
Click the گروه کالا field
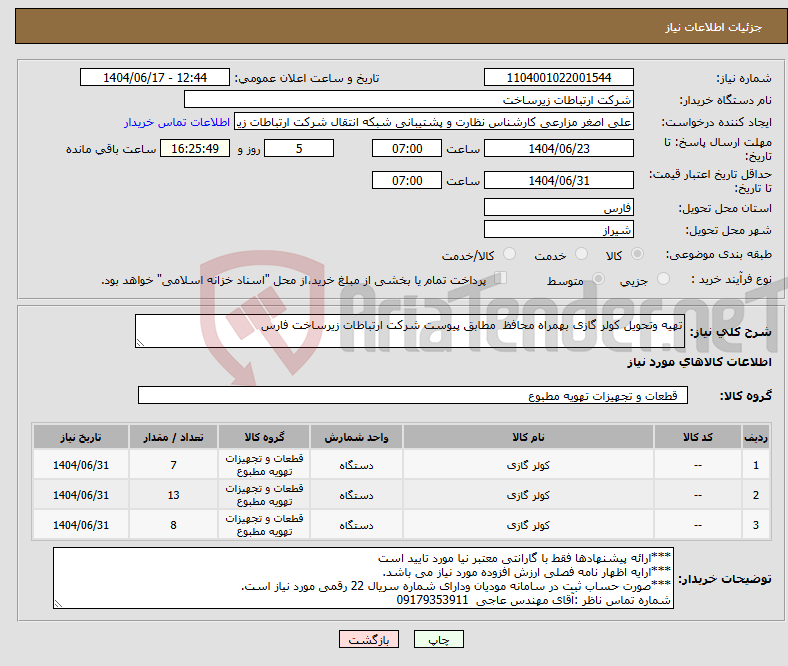pos(411,396)
